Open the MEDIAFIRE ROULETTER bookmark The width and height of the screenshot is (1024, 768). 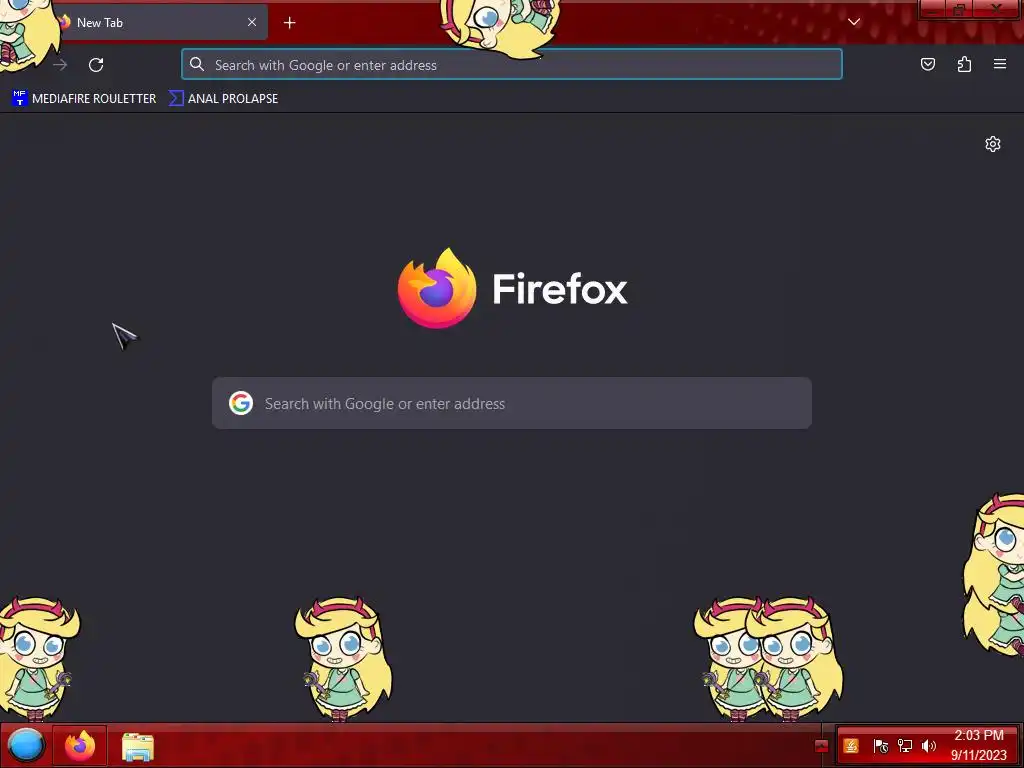click(x=84, y=99)
